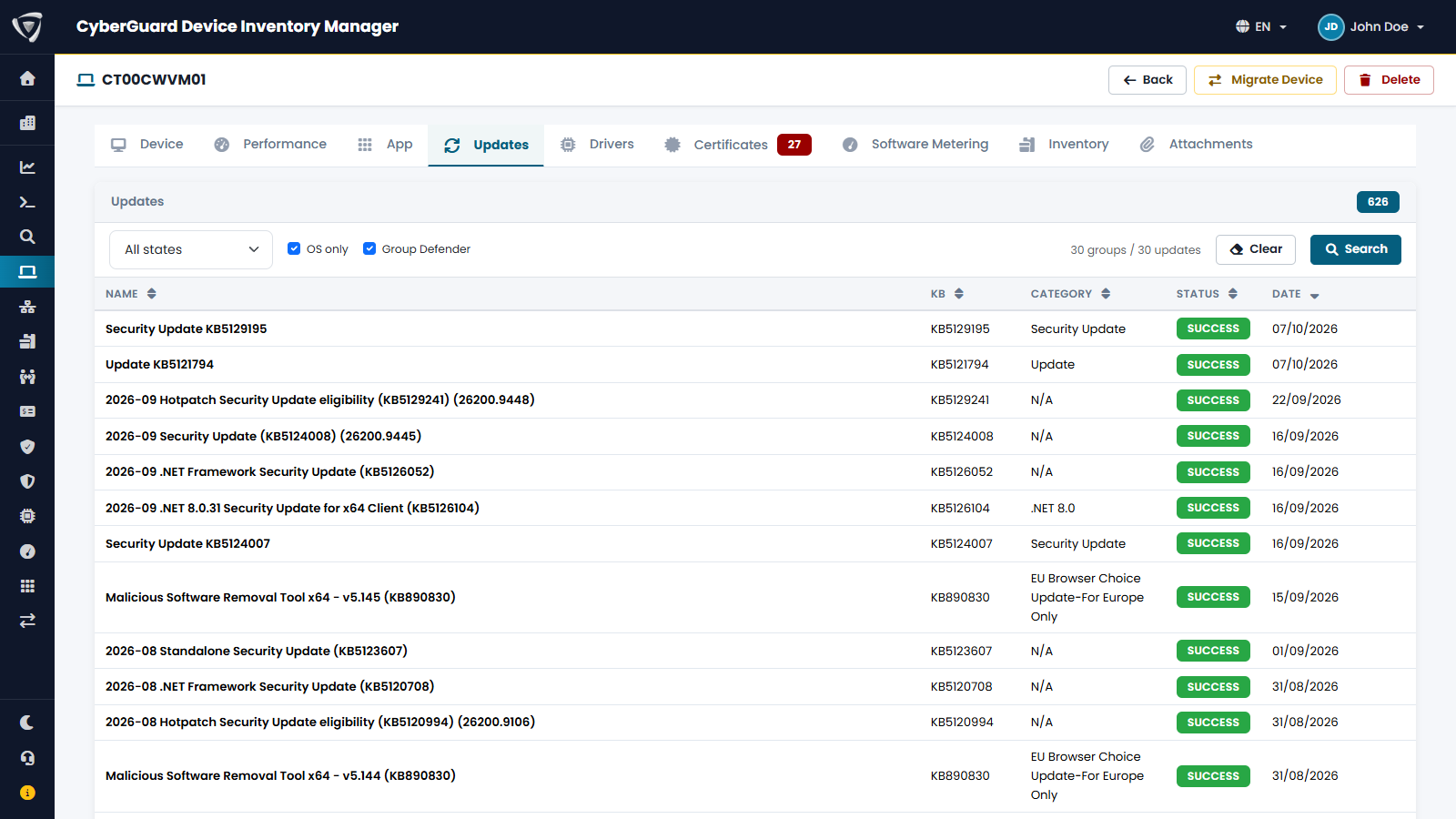Click the CyberGuard shield logo
The image size is (1456, 819).
tap(27, 26)
